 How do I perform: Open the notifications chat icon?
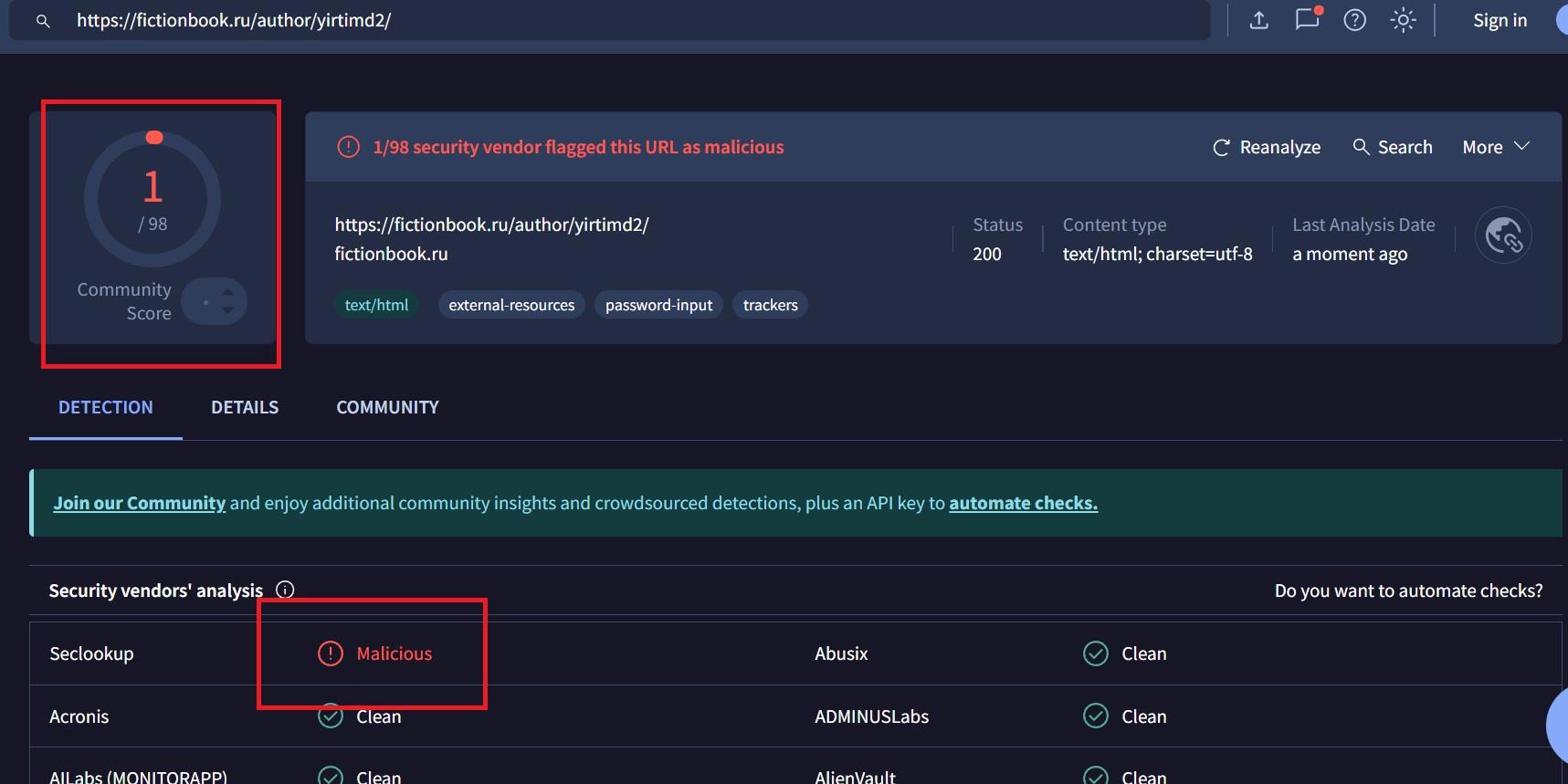(x=1308, y=19)
